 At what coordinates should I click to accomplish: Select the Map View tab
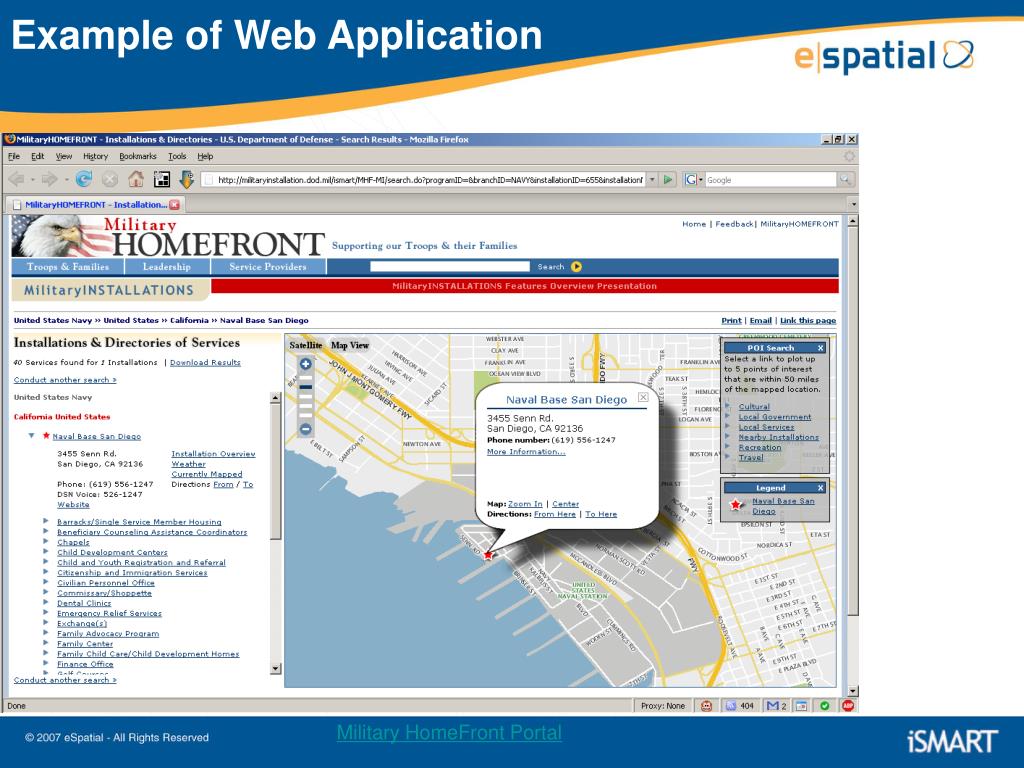point(350,345)
